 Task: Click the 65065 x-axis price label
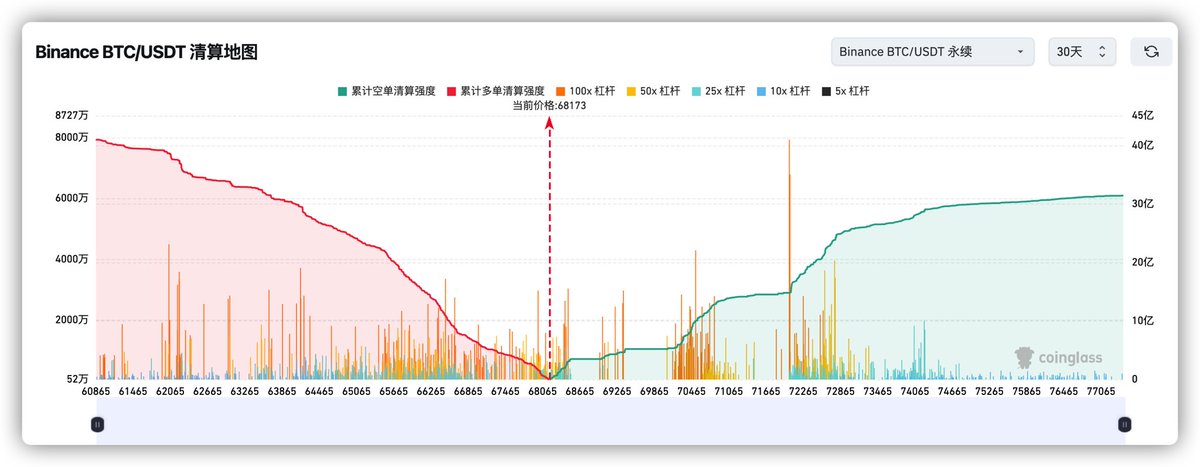(x=358, y=393)
